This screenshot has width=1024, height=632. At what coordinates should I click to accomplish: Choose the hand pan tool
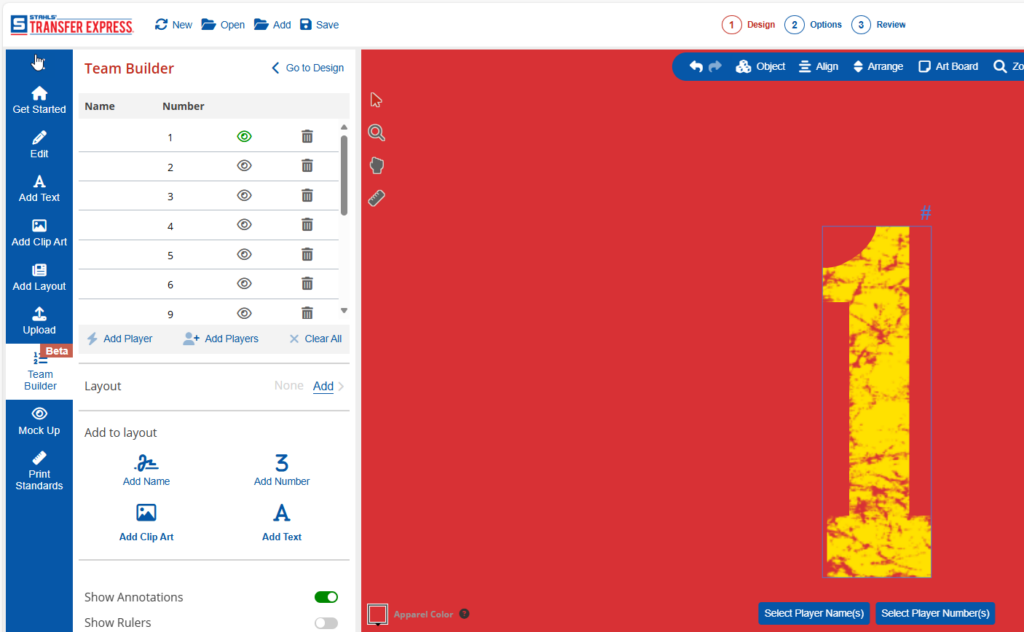click(376, 165)
